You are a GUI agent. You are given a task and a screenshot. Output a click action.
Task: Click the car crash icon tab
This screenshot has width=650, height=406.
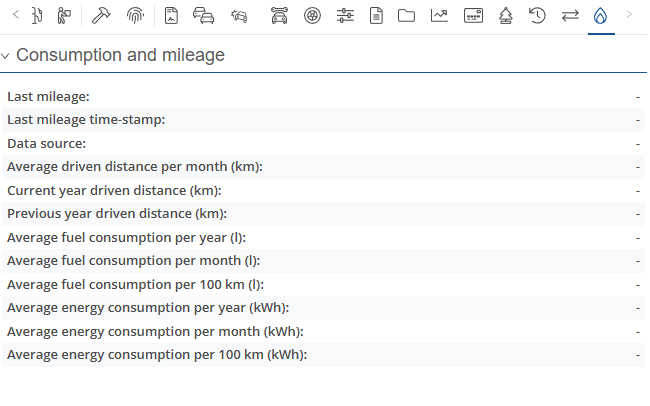239,15
